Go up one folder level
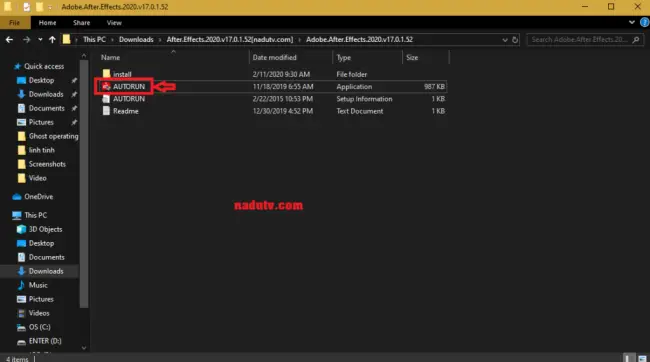The height and width of the screenshot is (362, 650). pyautogui.click(x=52, y=40)
